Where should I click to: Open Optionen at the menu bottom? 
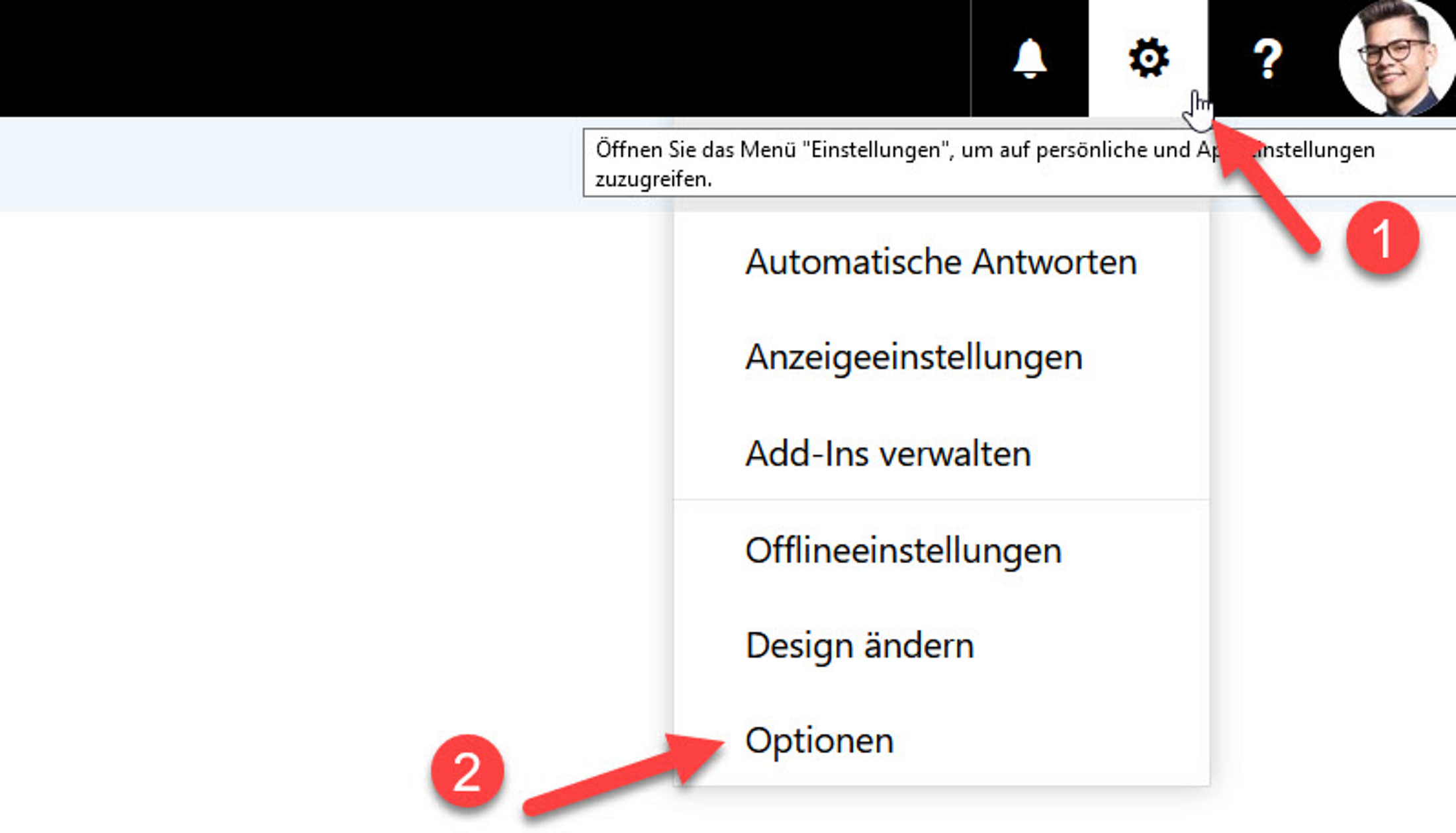819,740
